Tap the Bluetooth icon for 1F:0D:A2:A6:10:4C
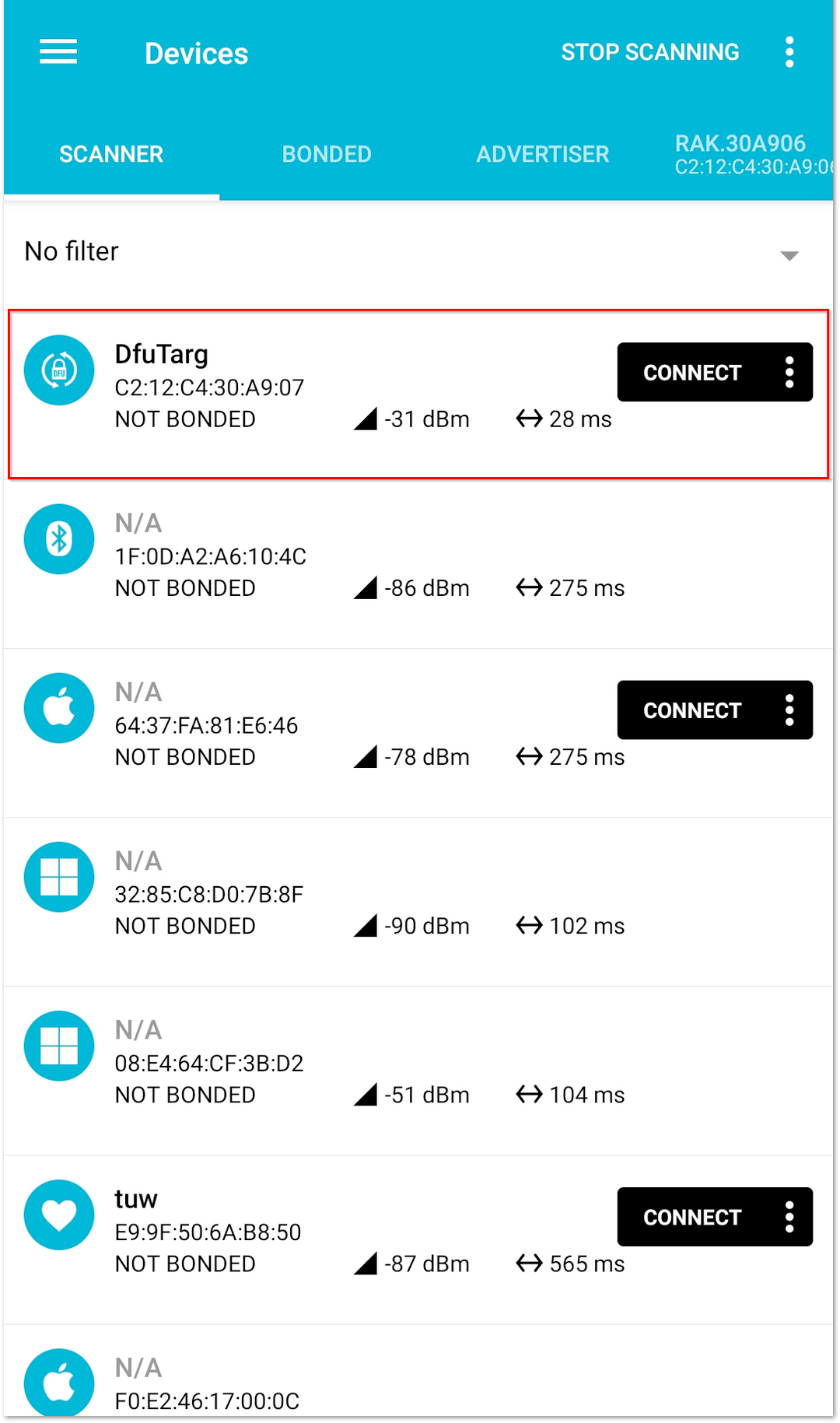The width and height of the screenshot is (840, 1423). click(59, 539)
